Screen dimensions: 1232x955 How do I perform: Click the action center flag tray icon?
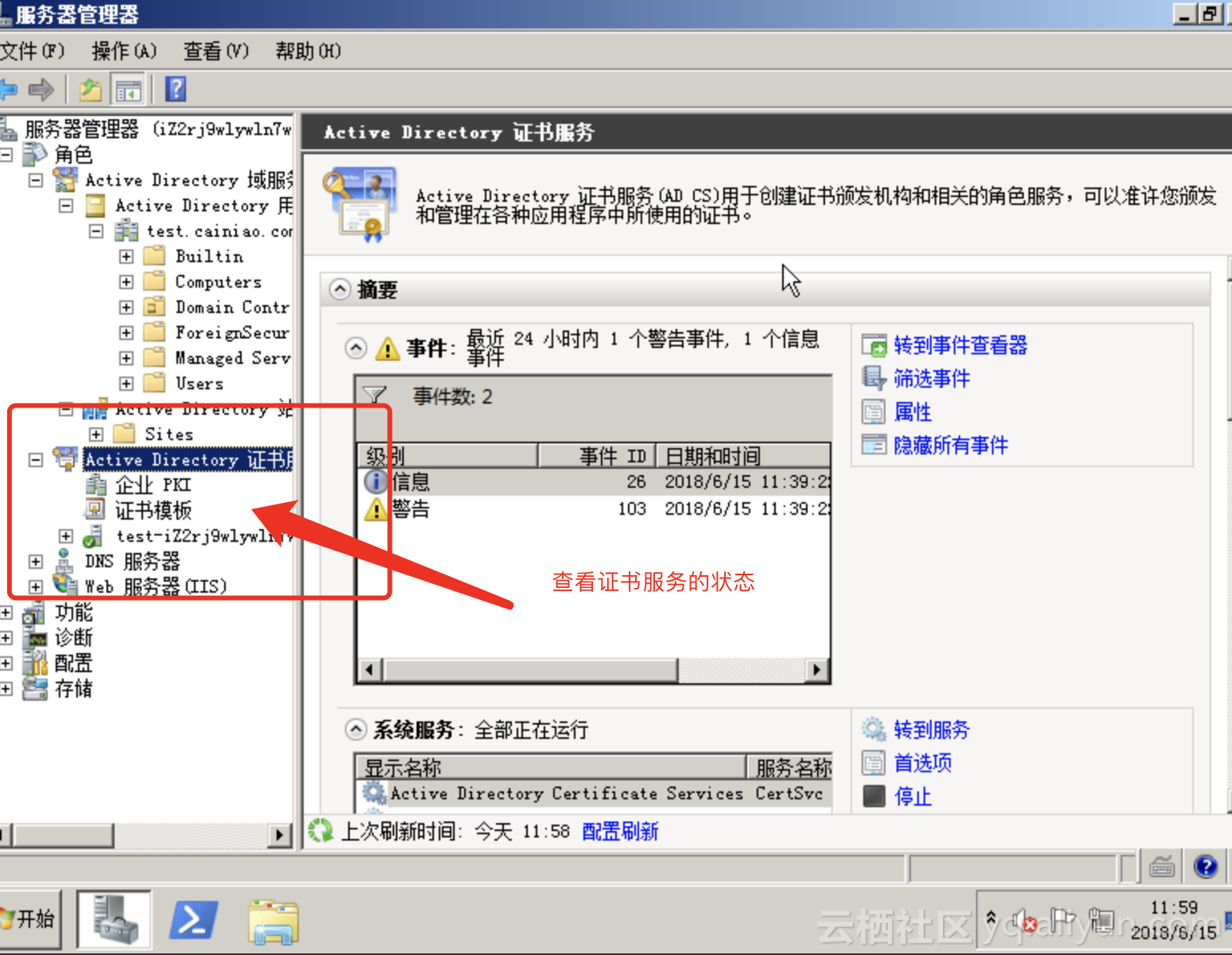(x=1061, y=922)
